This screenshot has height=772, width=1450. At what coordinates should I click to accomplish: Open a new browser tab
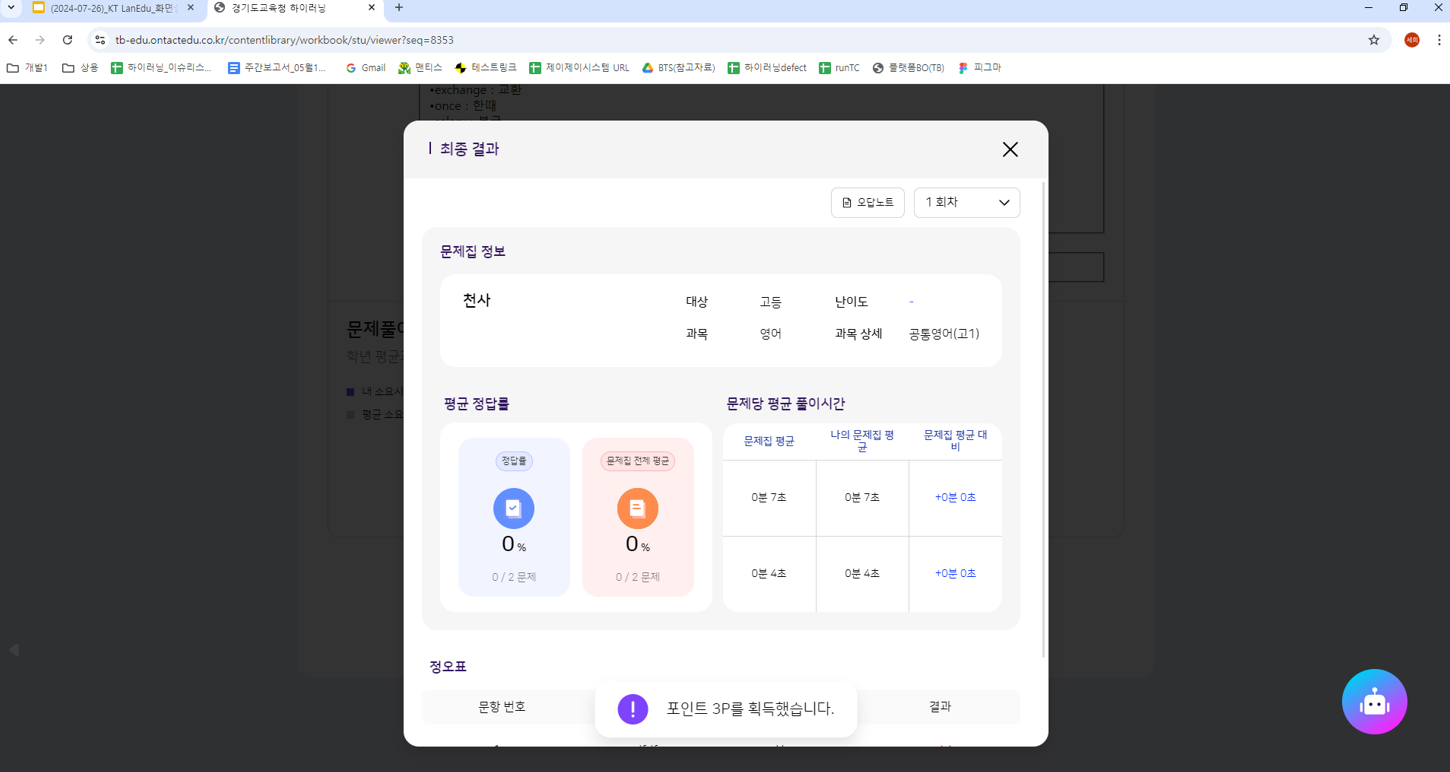[399, 8]
